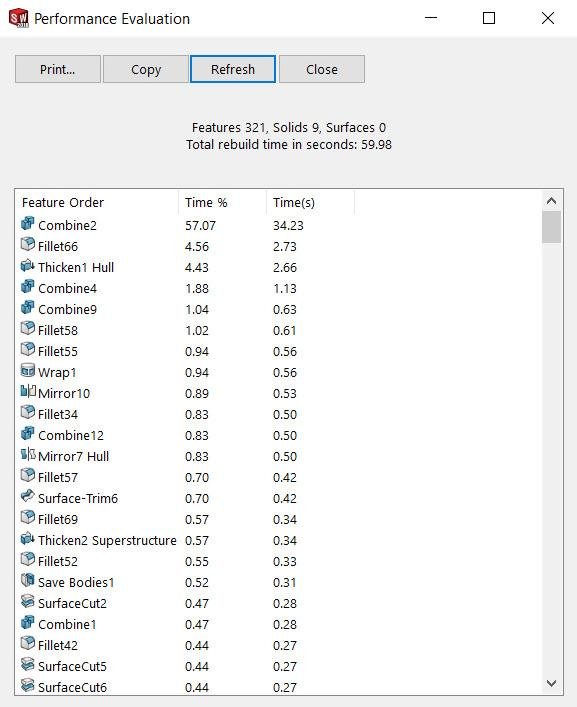
Task: Click the Mirror10 feature icon
Action: point(28,391)
